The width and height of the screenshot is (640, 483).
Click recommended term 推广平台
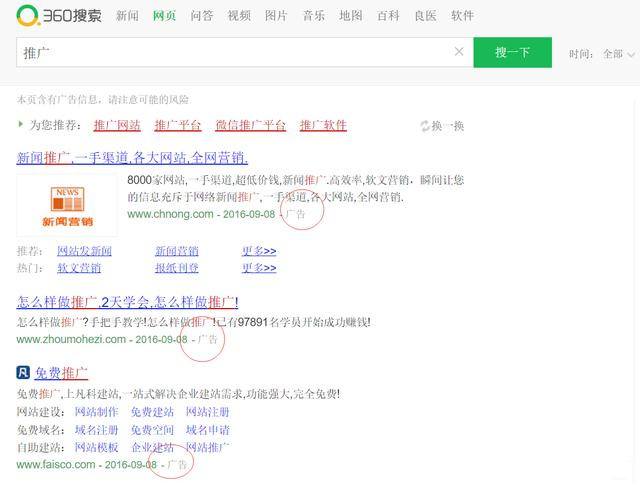pyautogui.click(x=178, y=125)
